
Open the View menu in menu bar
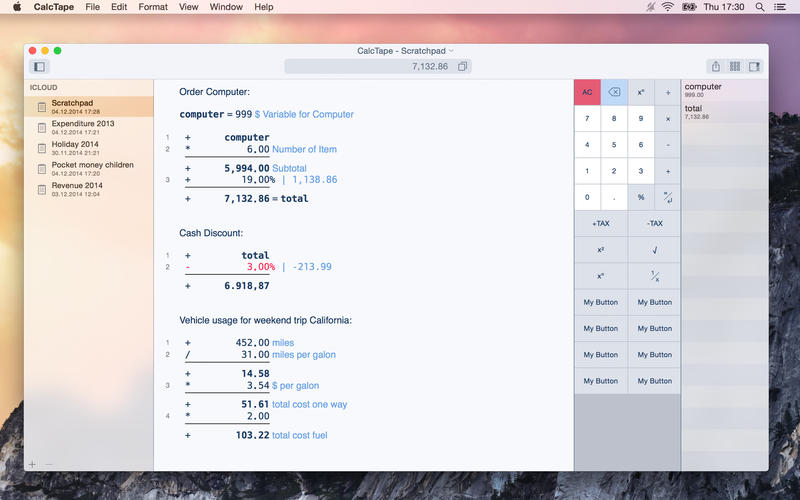pos(188,7)
